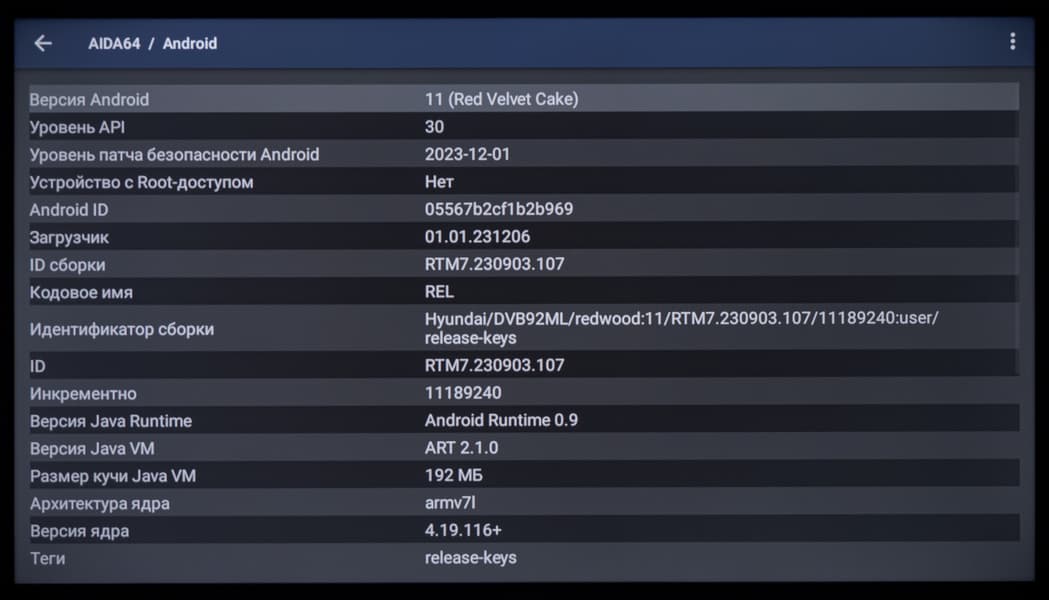This screenshot has width=1049, height=600.
Task: Select the Загрузчик label
Action: (x=69, y=237)
